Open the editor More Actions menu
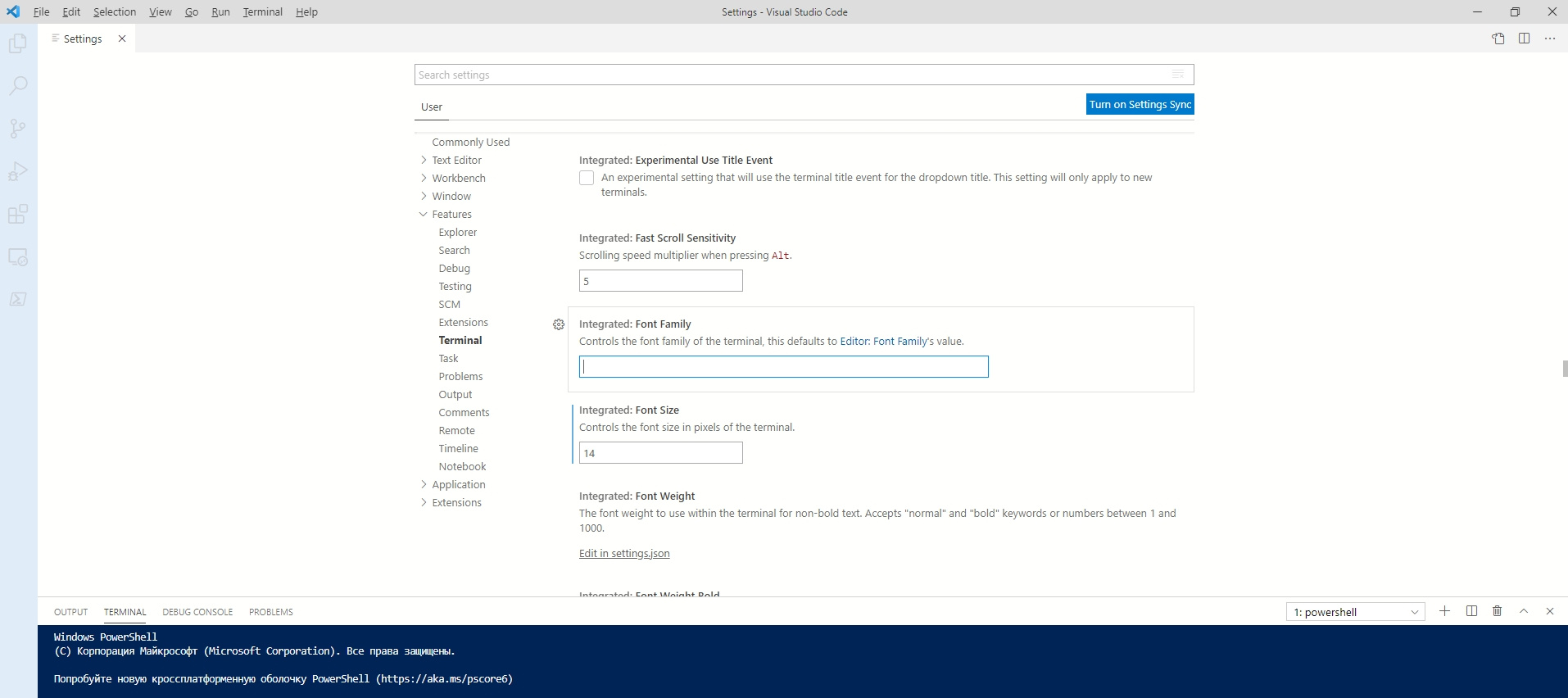The width and height of the screenshot is (1568, 698). [1550, 39]
